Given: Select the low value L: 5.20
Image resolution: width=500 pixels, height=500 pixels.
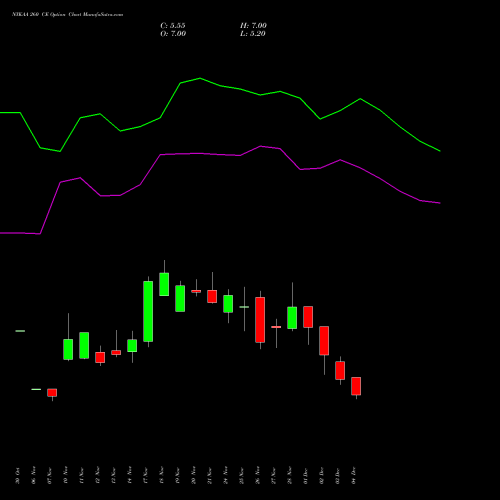Looking at the screenshot, I should 253,34.
